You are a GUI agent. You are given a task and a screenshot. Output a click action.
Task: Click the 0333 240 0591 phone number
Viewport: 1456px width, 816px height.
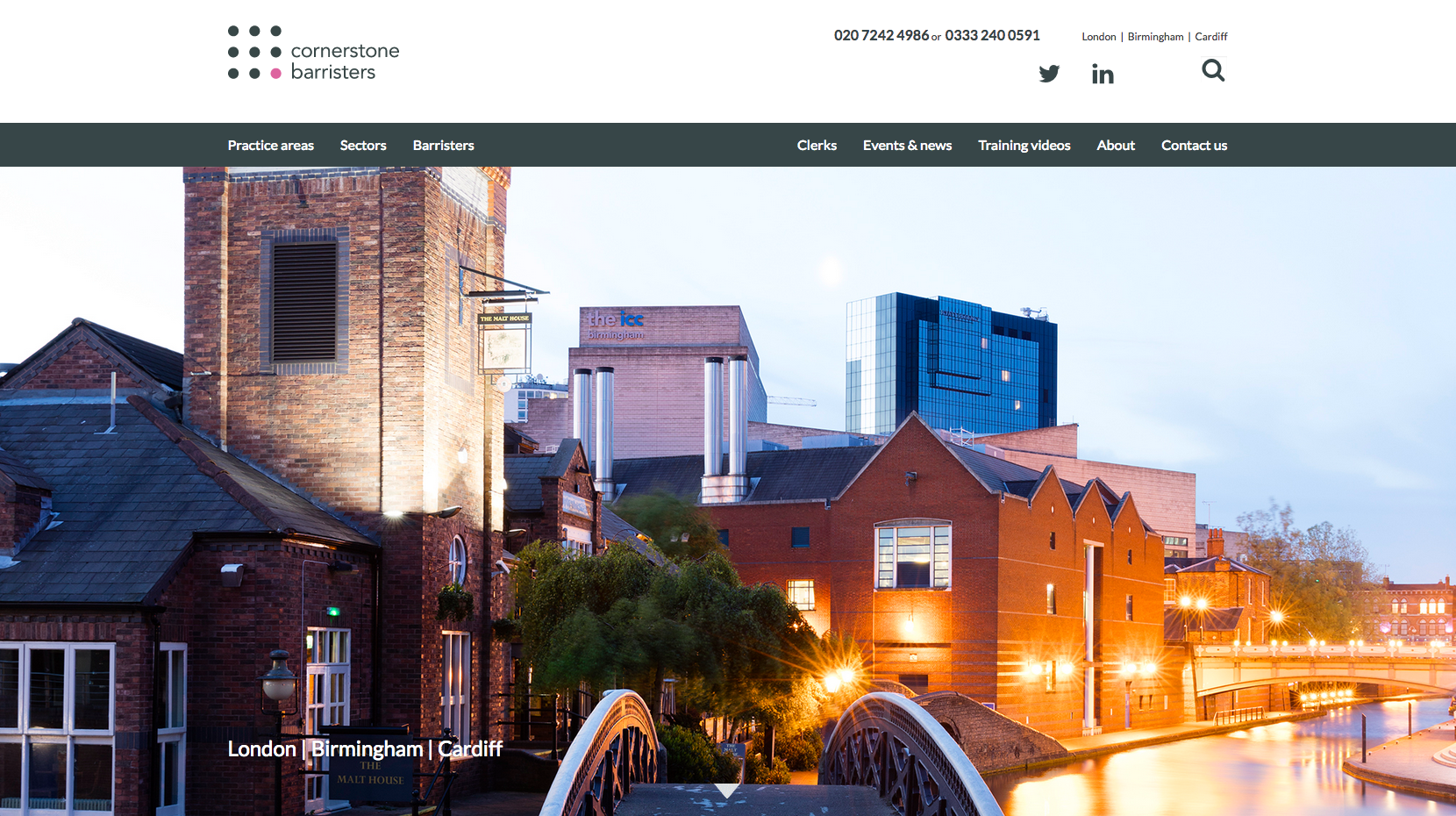992,36
